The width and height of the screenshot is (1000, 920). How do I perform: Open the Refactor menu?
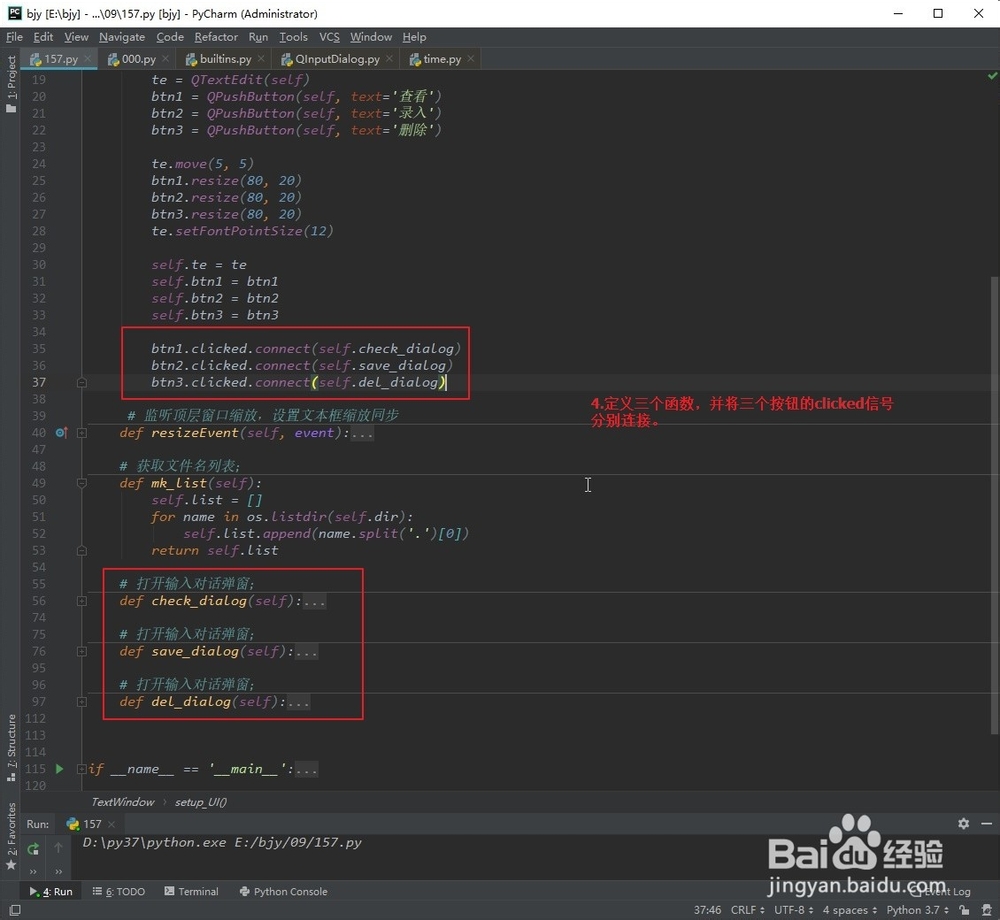tap(216, 37)
